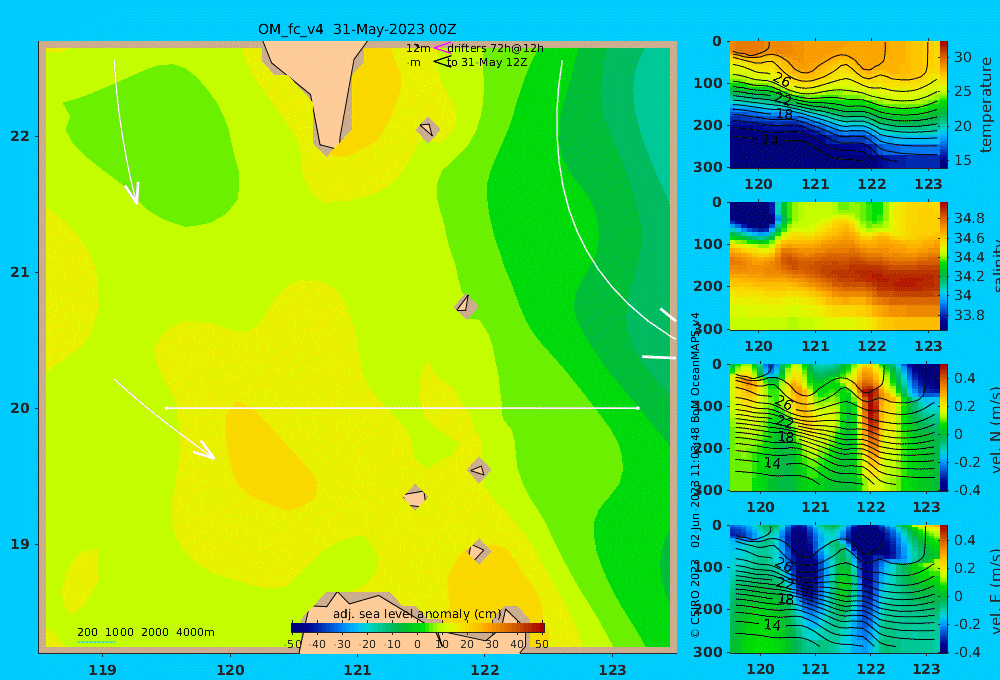
Task: Click the salinity panel colorbar
Action: 944,266
